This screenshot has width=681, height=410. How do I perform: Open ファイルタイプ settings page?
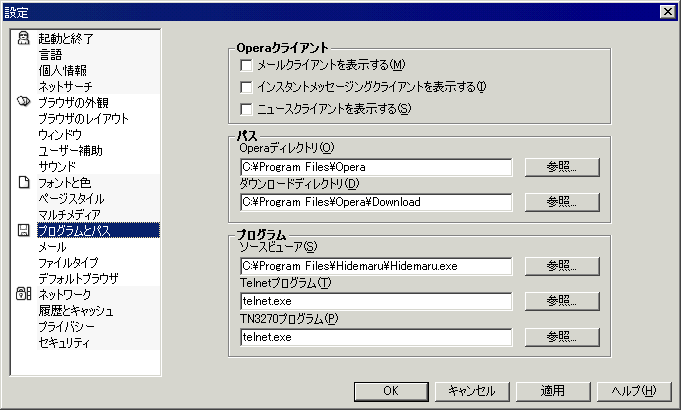69,262
